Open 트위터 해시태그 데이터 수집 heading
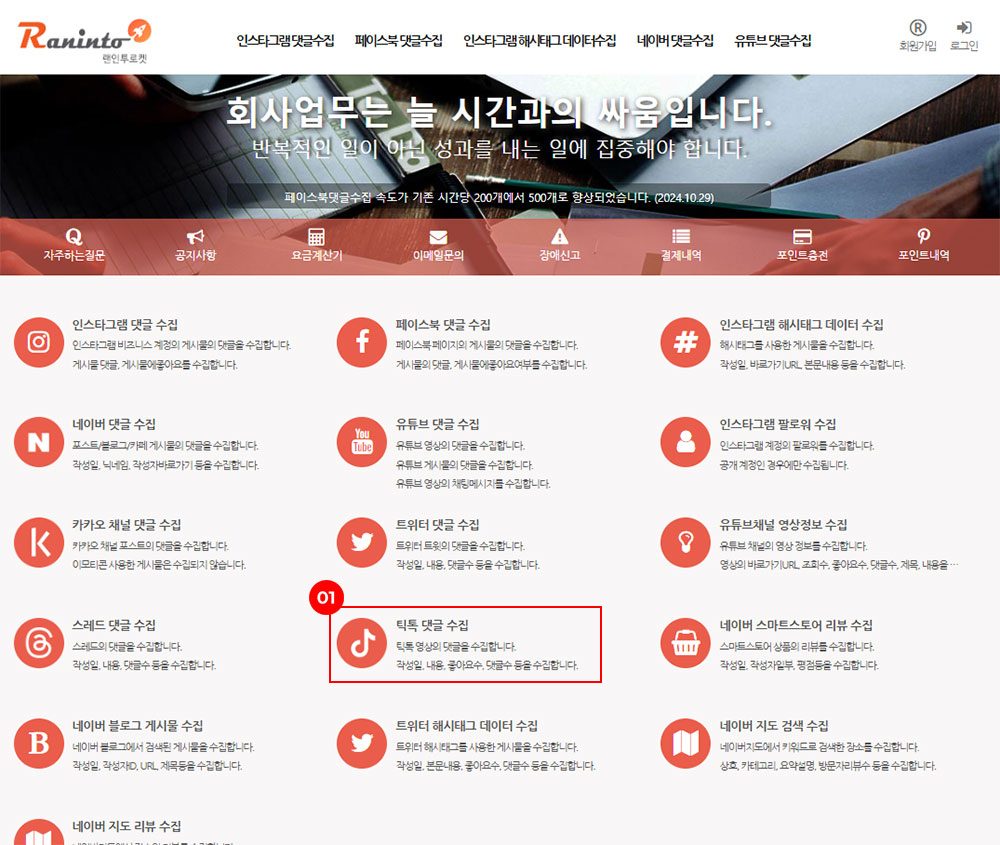Screen dimensions: 1000x845 pos(467,726)
